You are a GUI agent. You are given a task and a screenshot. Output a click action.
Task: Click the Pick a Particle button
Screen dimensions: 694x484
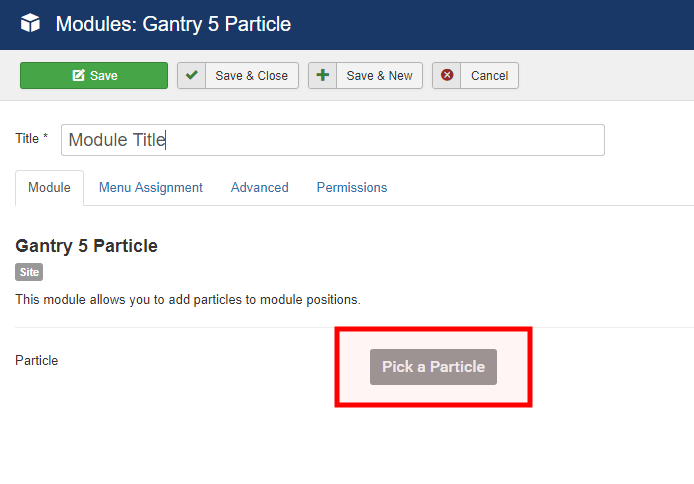point(433,367)
